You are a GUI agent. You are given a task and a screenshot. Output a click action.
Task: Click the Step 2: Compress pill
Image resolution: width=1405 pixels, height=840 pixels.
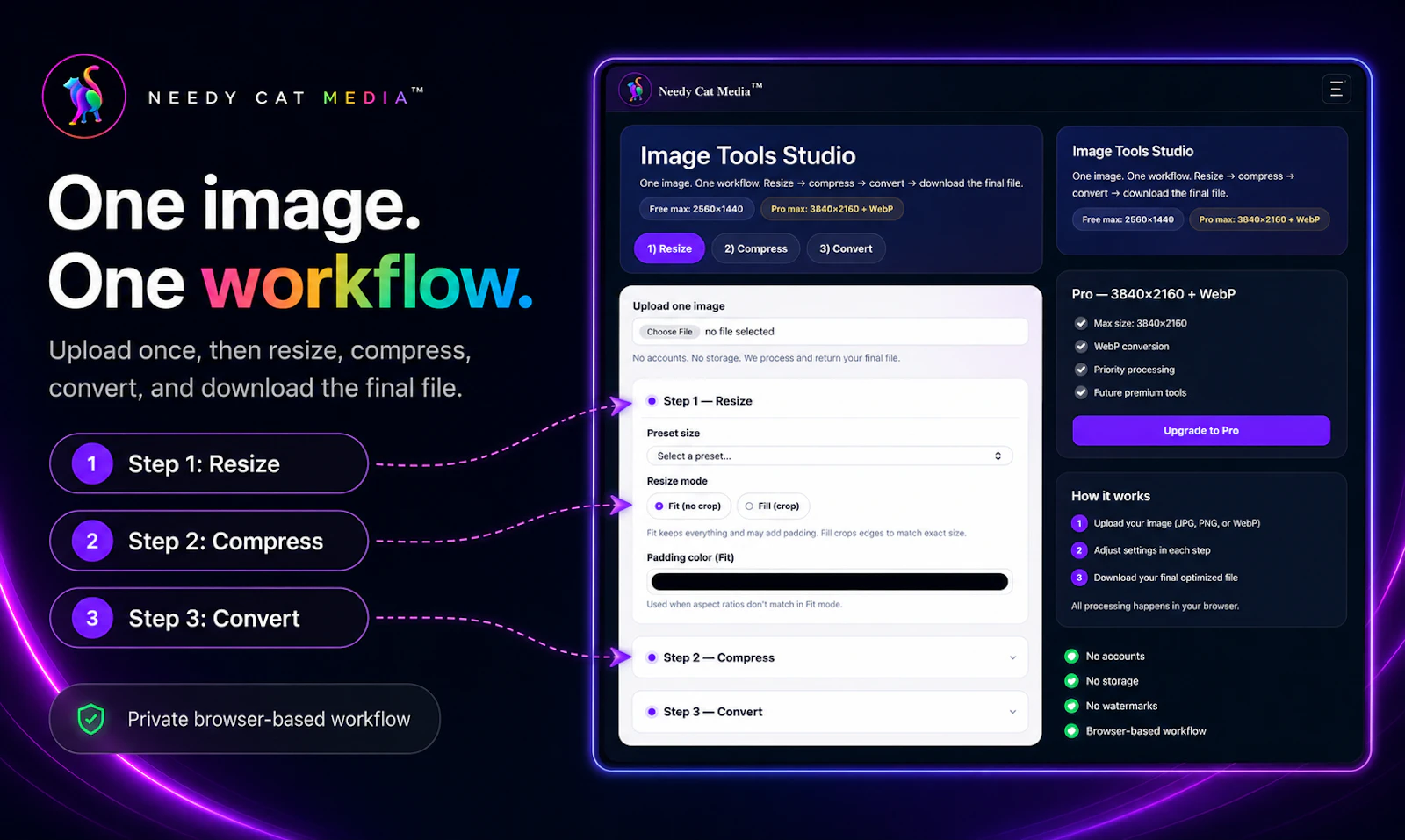(208, 541)
